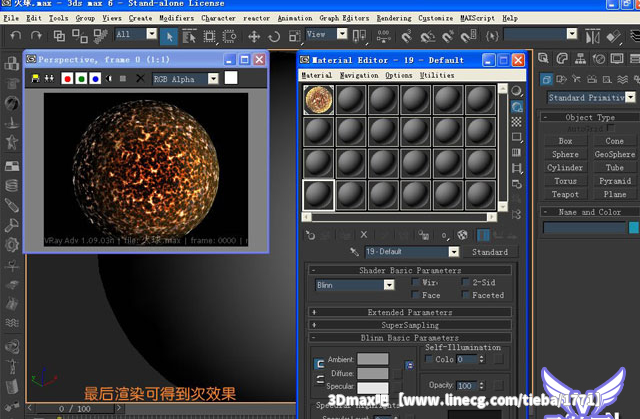The height and width of the screenshot is (419, 640).
Task: Click the GeoSphere primitive button
Action: coord(614,154)
